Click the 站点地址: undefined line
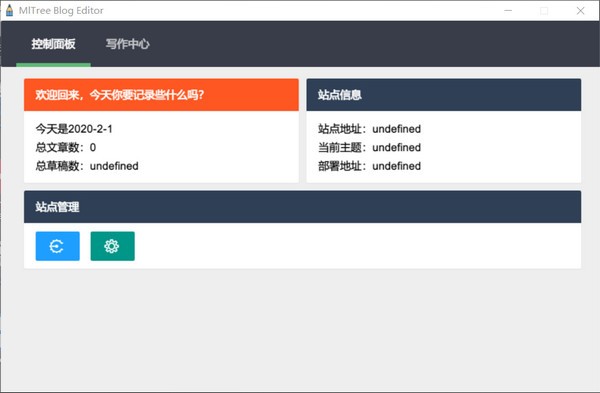Image resolution: width=600 pixels, height=393 pixels. click(369, 129)
